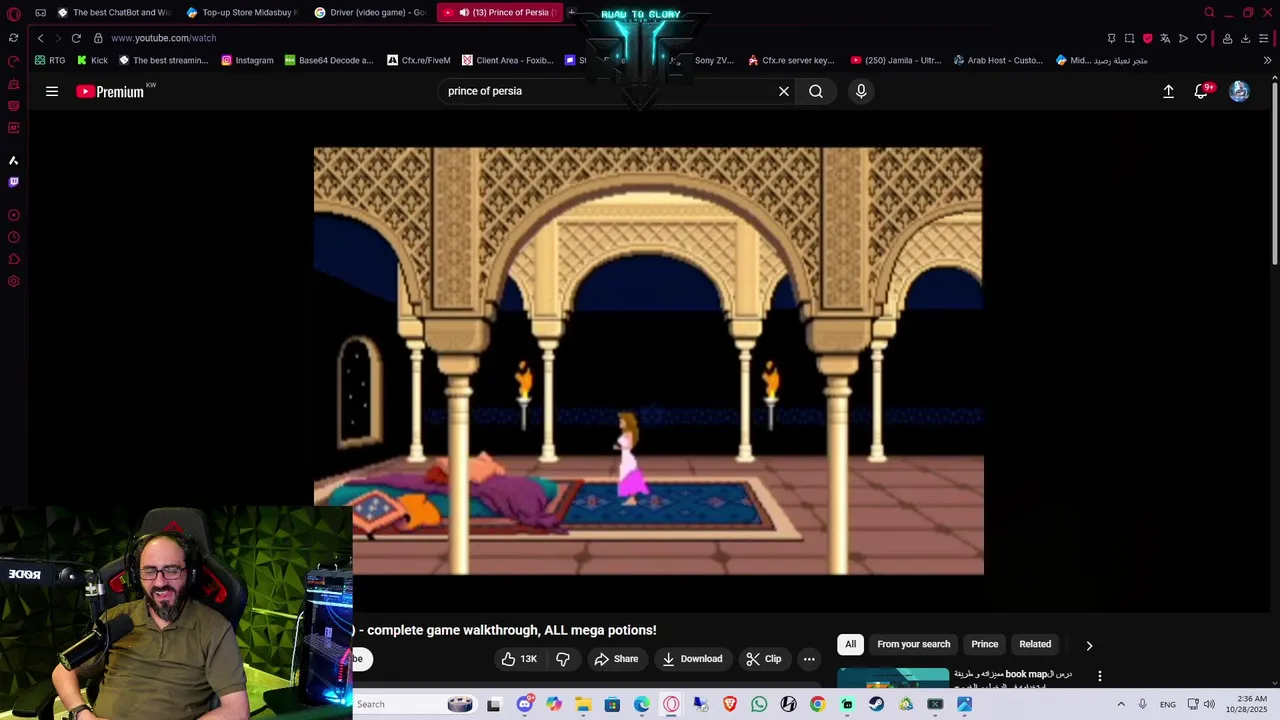1280x720 pixels.
Task: Switch to Top-up Store Midasbuy tab
Action: coord(243,13)
